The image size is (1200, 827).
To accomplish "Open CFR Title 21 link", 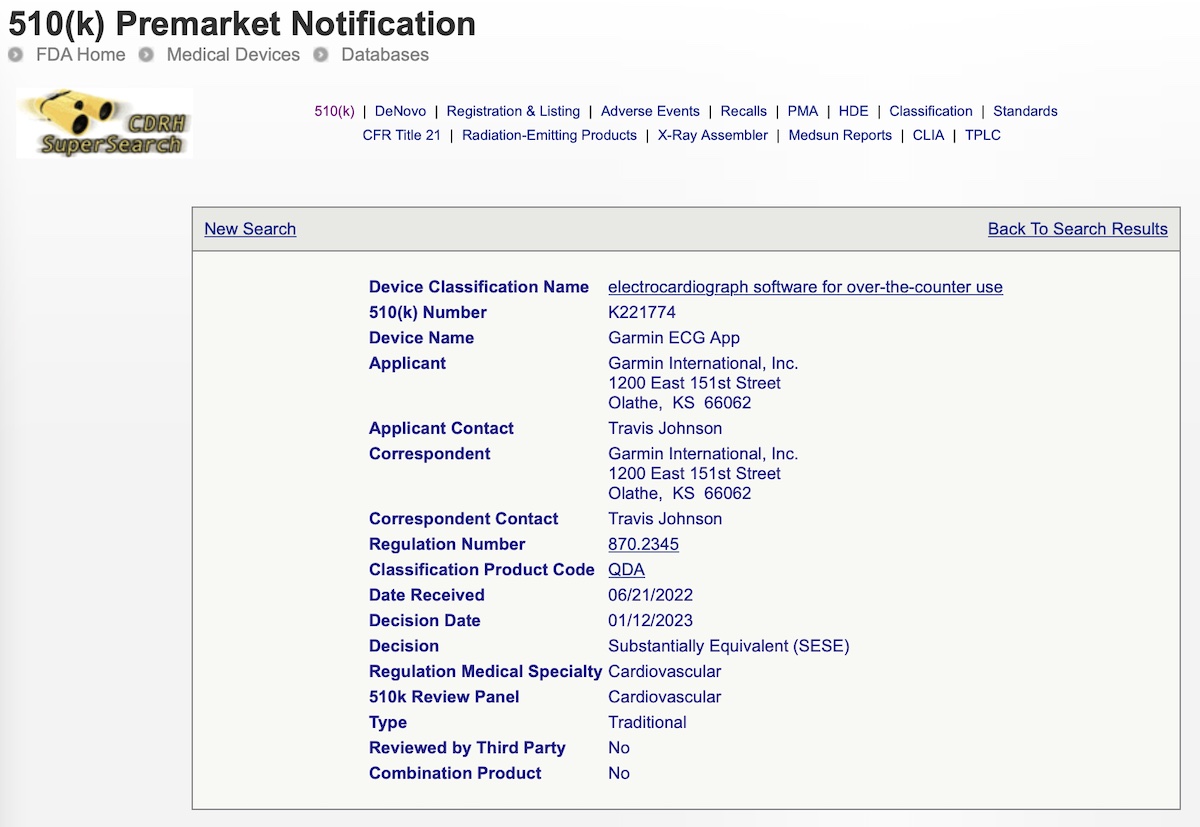I will point(401,135).
